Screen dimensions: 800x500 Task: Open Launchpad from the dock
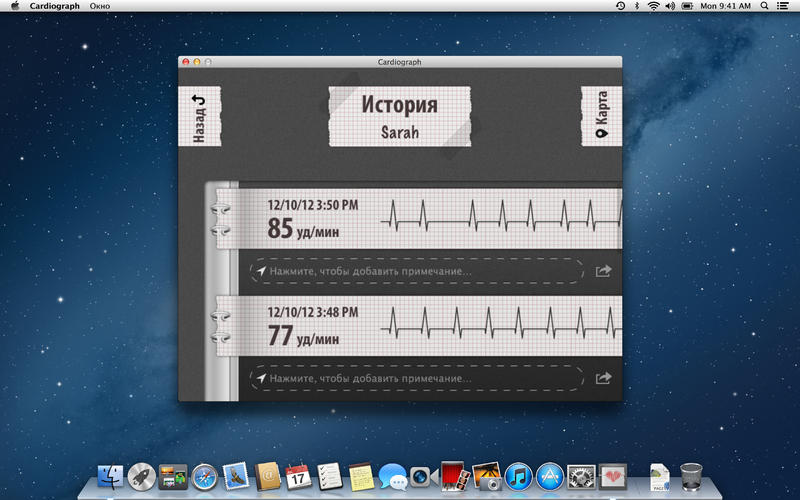tap(141, 477)
